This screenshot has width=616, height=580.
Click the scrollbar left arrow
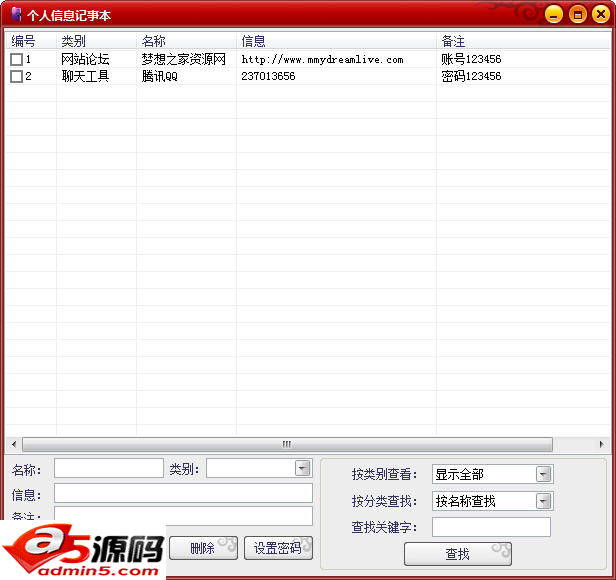pyautogui.click(x=14, y=444)
